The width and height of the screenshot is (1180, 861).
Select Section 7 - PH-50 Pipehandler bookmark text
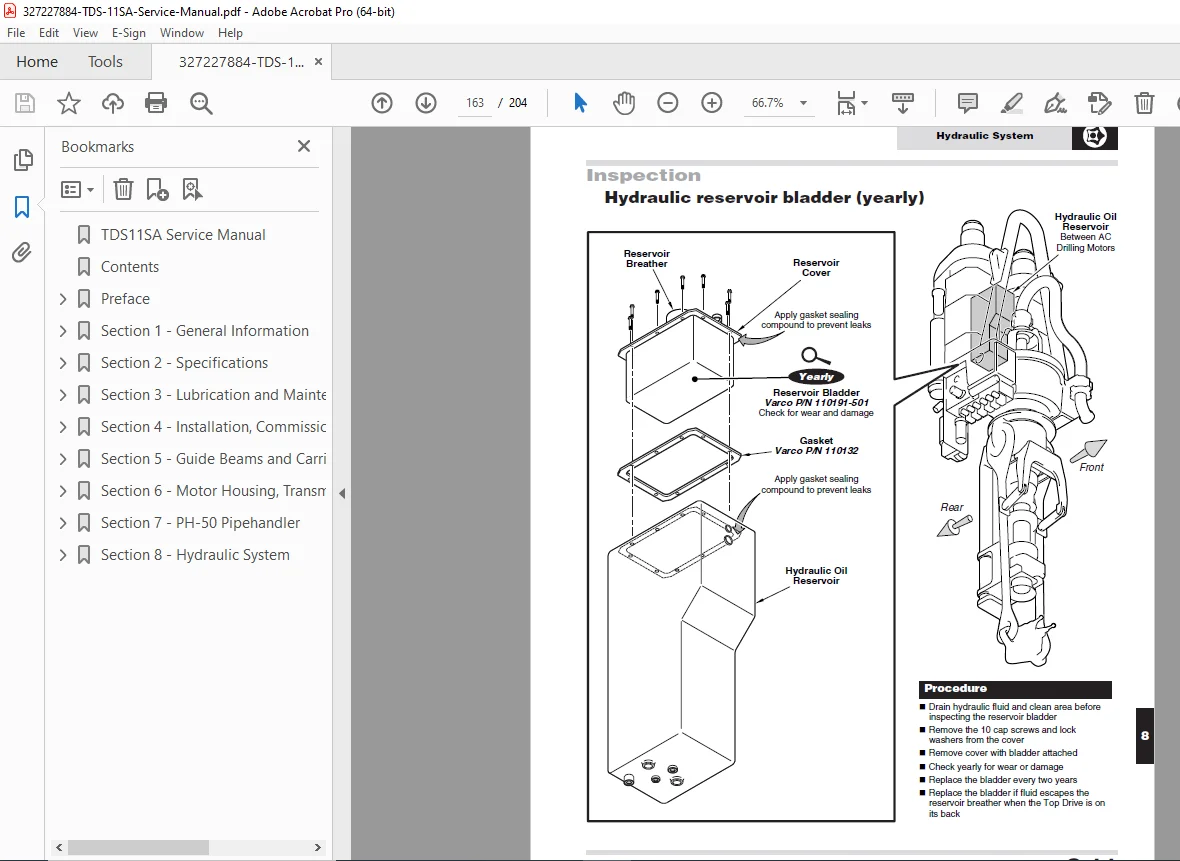point(200,522)
